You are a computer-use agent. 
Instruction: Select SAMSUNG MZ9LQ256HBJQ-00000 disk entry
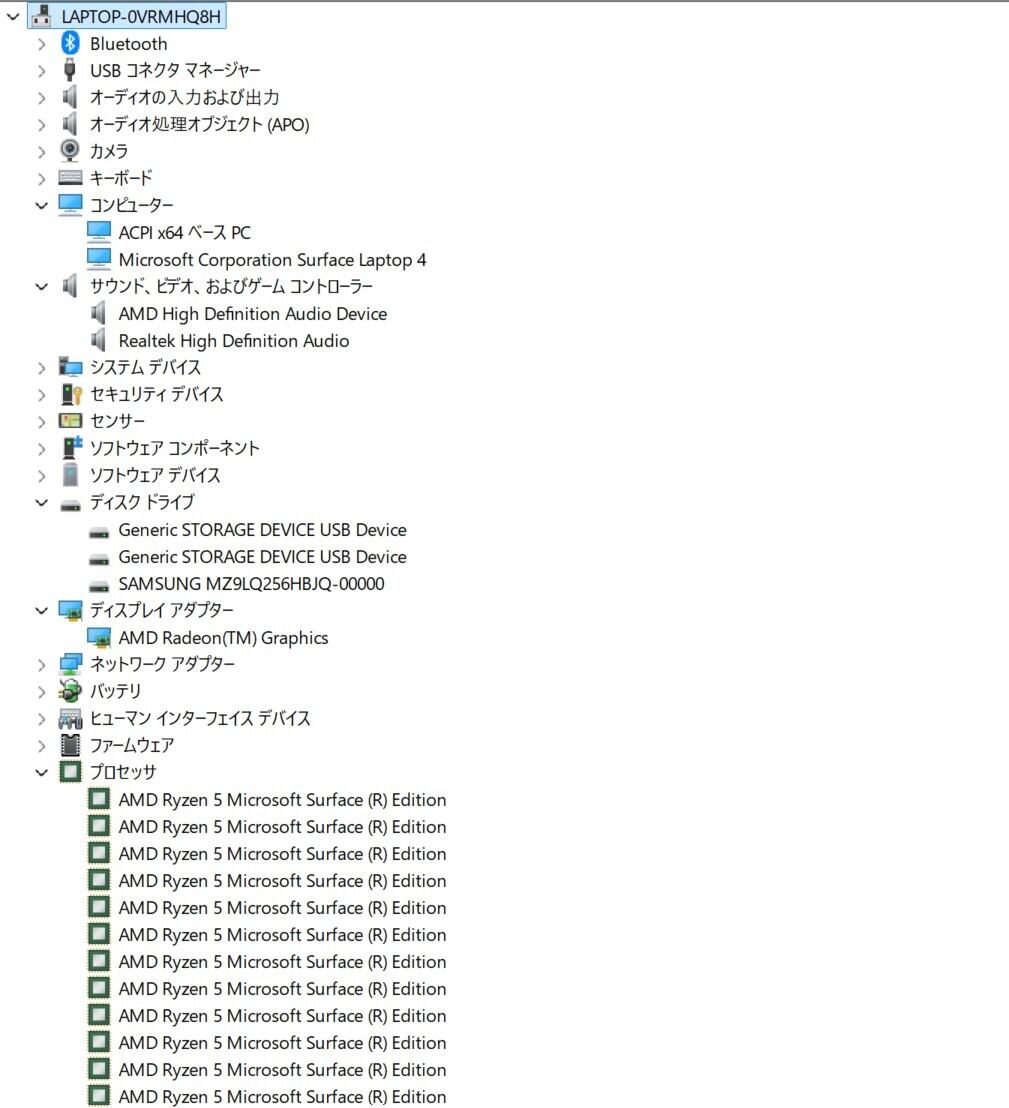pyautogui.click(x=252, y=584)
